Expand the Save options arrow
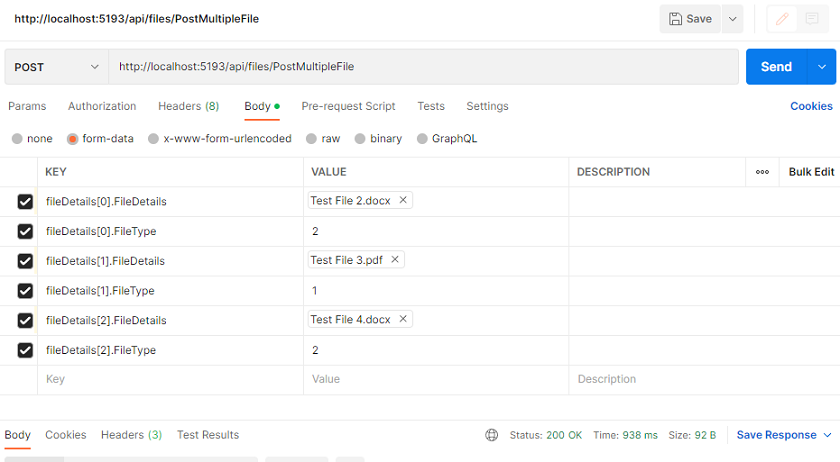 pos(732,19)
